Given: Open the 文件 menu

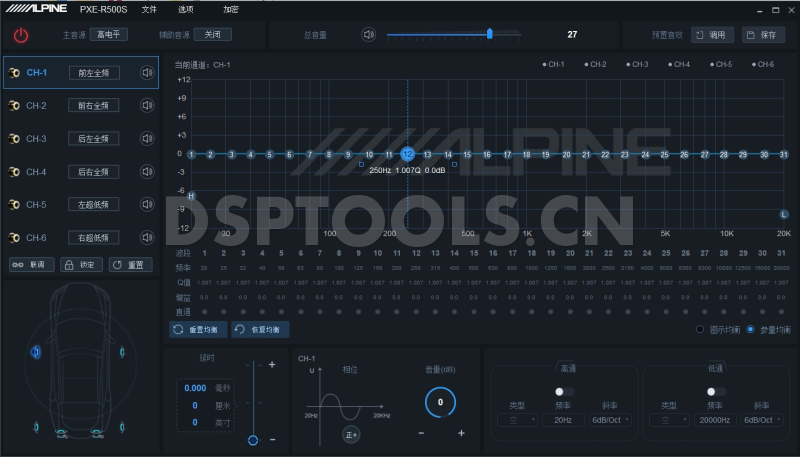Looking at the screenshot, I should [x=149, y=9].
